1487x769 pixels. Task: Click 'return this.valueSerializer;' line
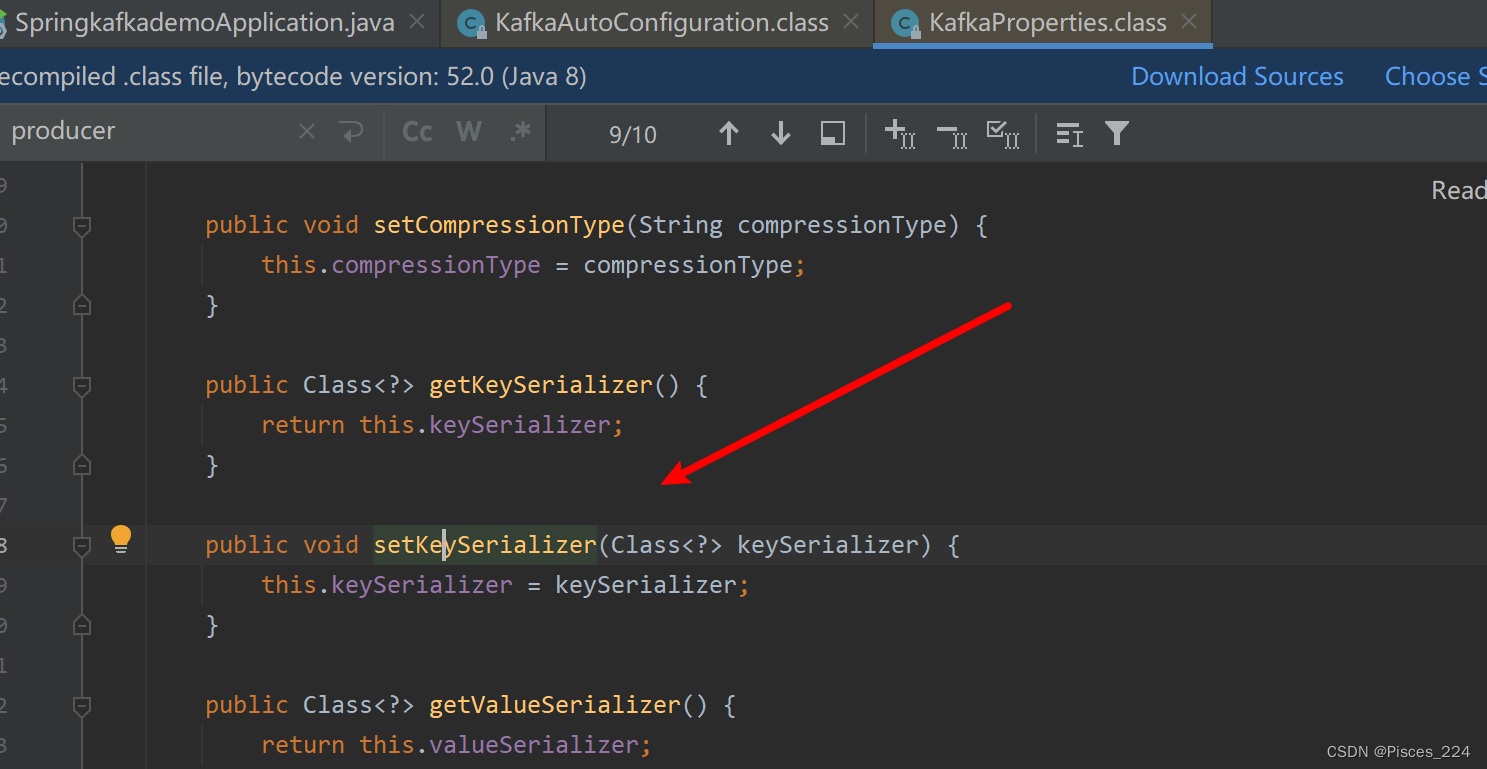coord(456,745)
